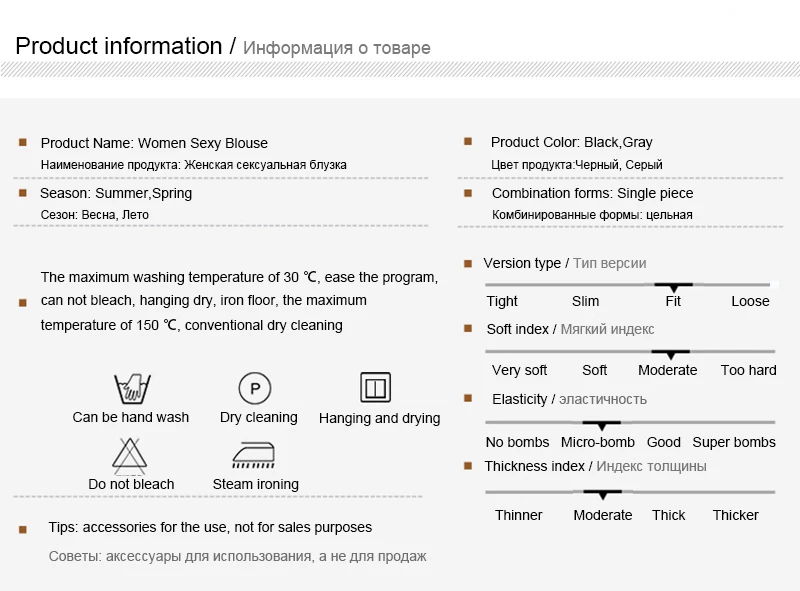Click the Do not bleach crossed triangle icon
This screenshot has height=591, width=800.
[130, 454]
